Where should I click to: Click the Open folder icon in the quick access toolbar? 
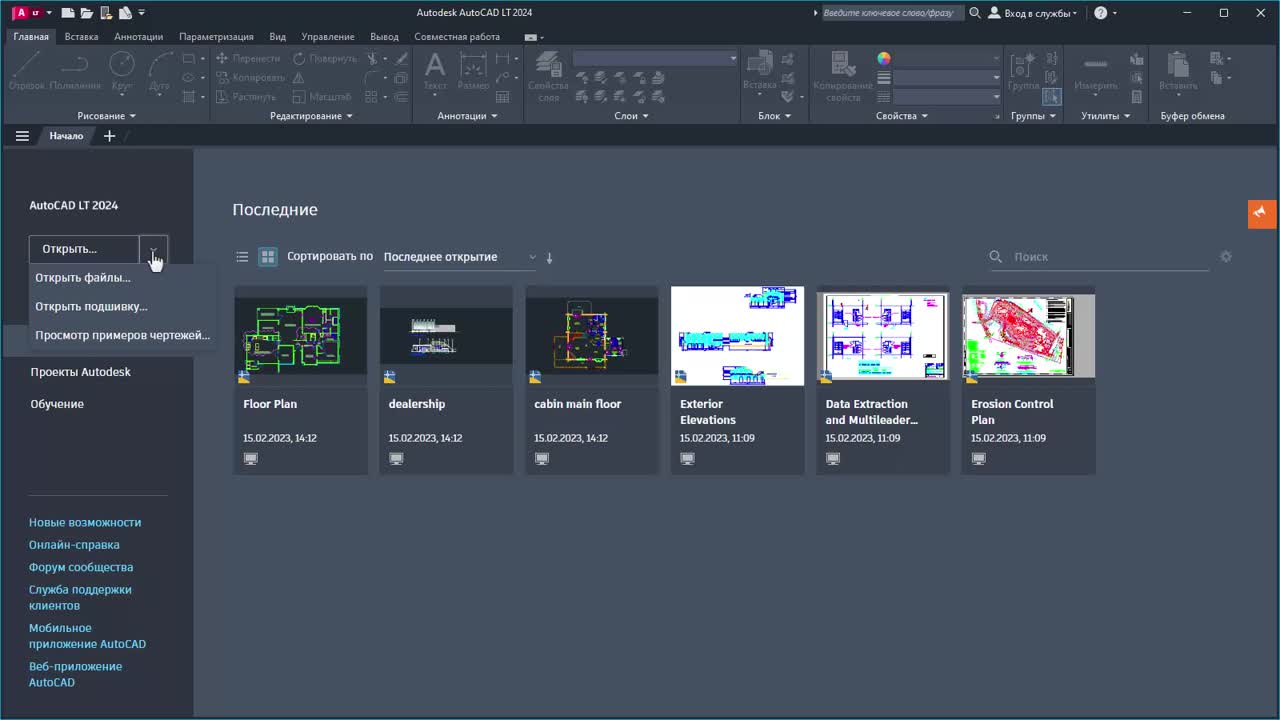click(87, 13)
